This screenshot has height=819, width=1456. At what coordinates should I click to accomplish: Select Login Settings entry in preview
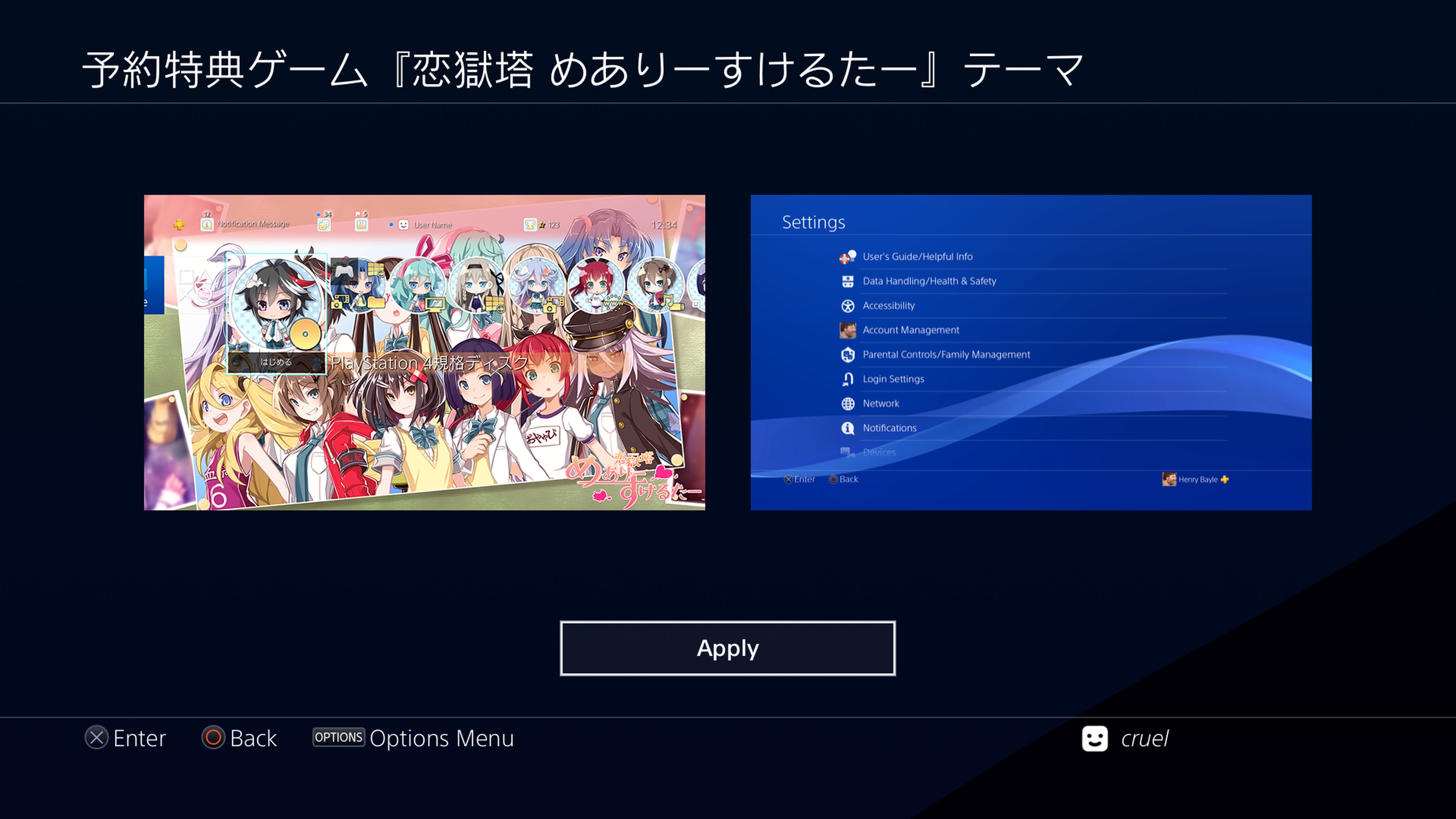[893, 379]
